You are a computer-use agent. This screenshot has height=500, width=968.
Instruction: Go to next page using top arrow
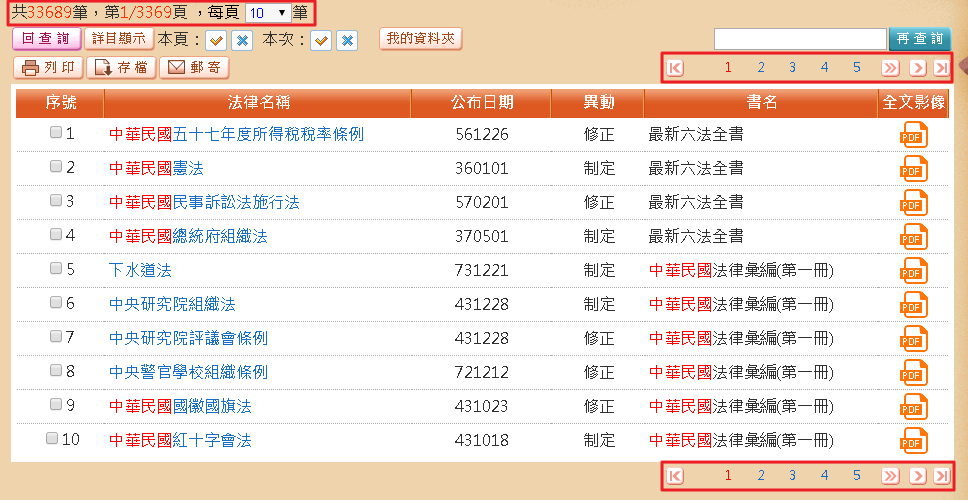click(x=917, y=68)
